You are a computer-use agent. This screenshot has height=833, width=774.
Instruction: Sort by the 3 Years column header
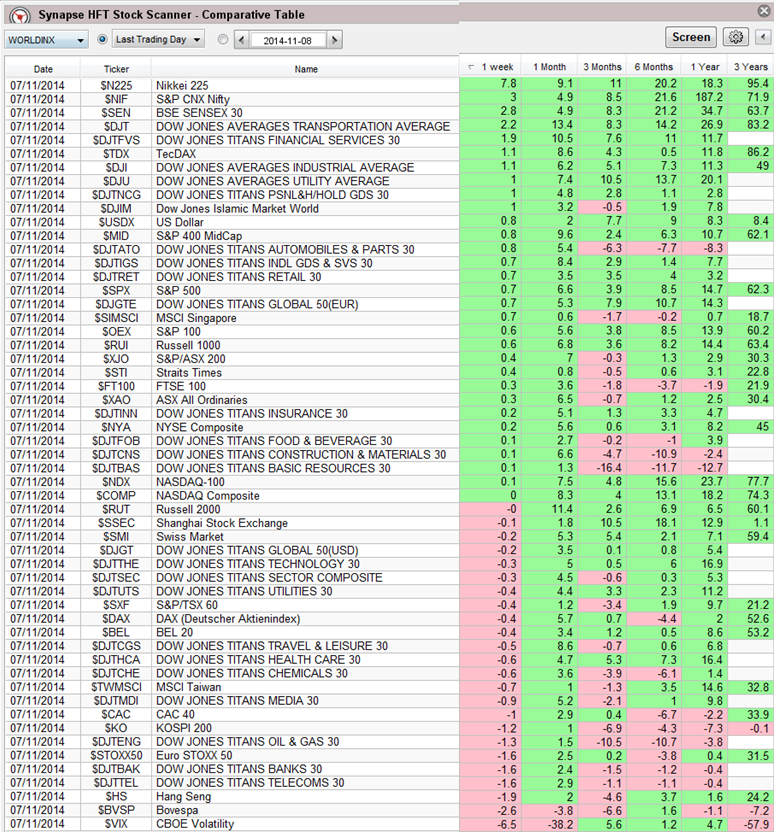tap(750, 67)
